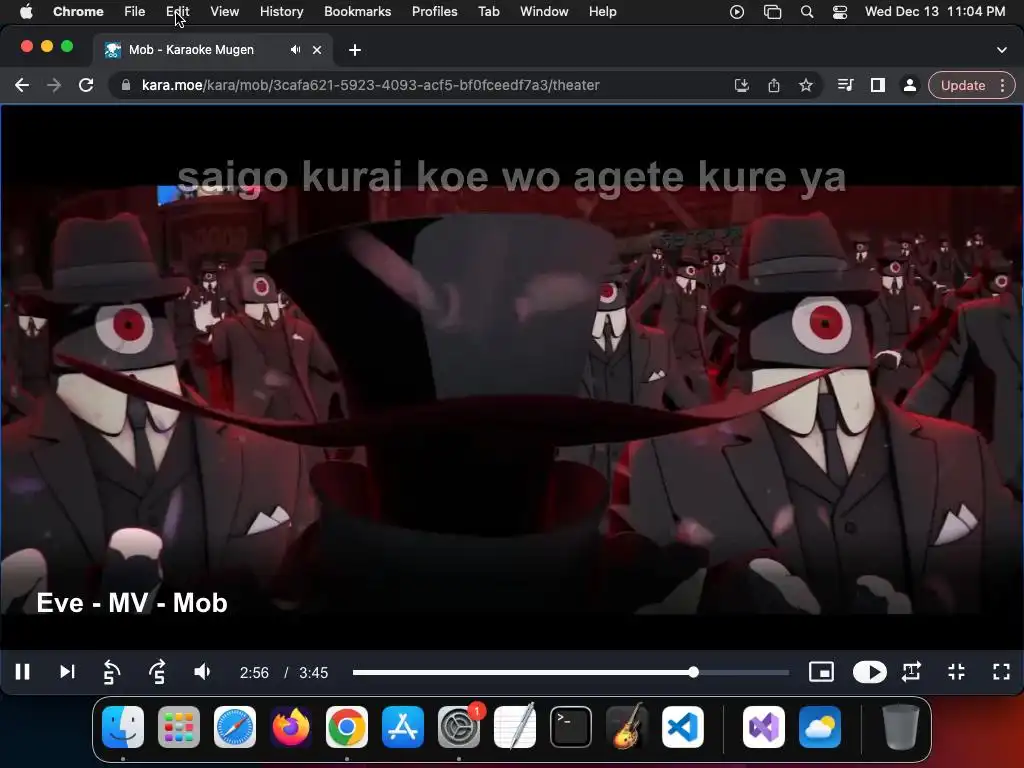The width and height of the screenshot is (1024, 768).
Task: Launch Firefox from the Dock
Action: pyautogui.click(x=291, y=727)
